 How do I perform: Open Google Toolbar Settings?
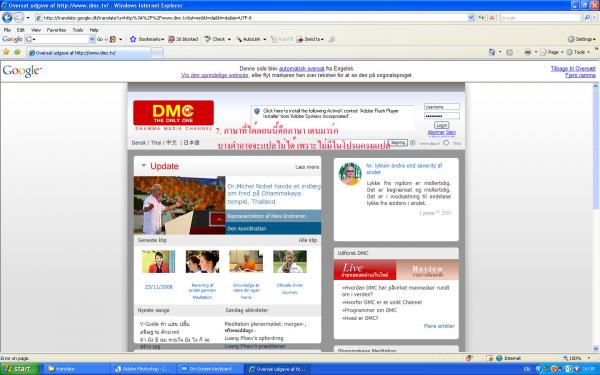point(582,39)
